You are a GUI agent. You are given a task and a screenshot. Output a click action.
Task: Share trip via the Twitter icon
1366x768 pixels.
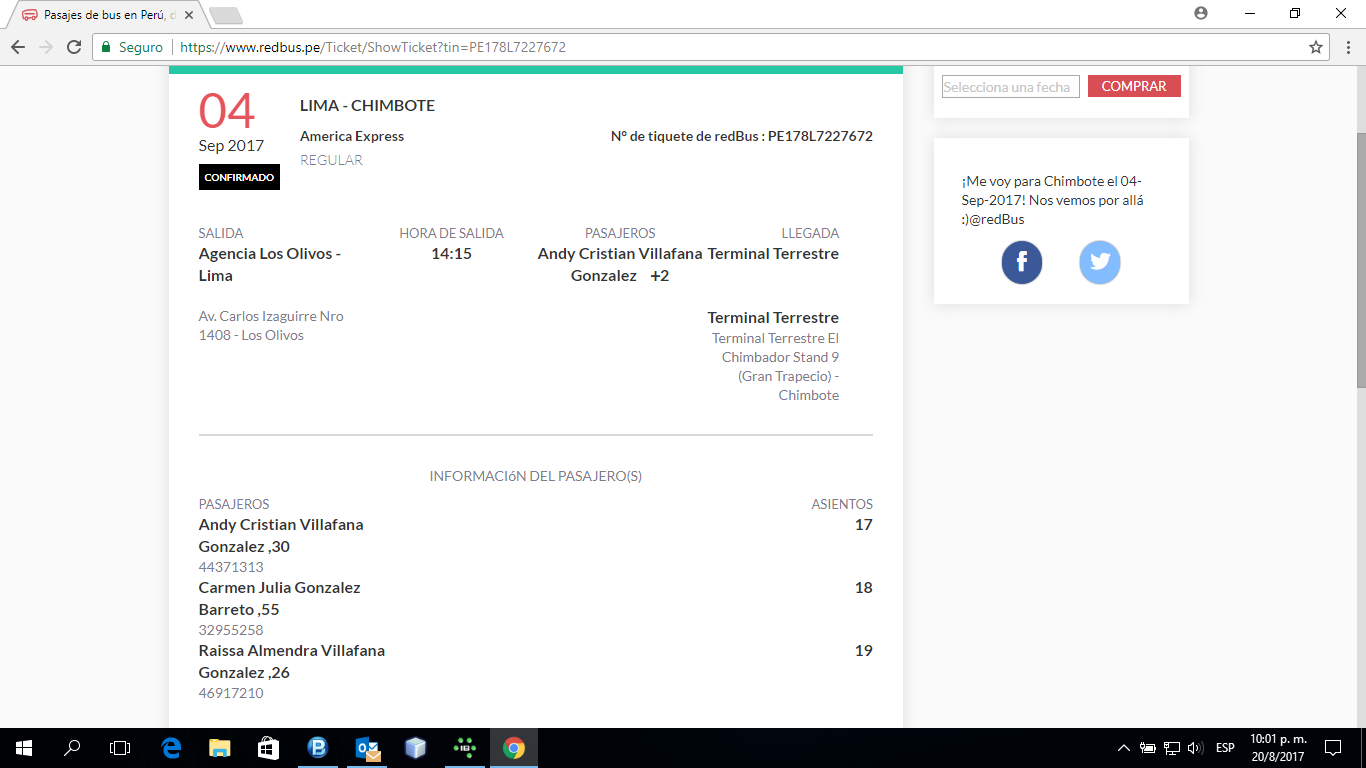pos(1099,263)
